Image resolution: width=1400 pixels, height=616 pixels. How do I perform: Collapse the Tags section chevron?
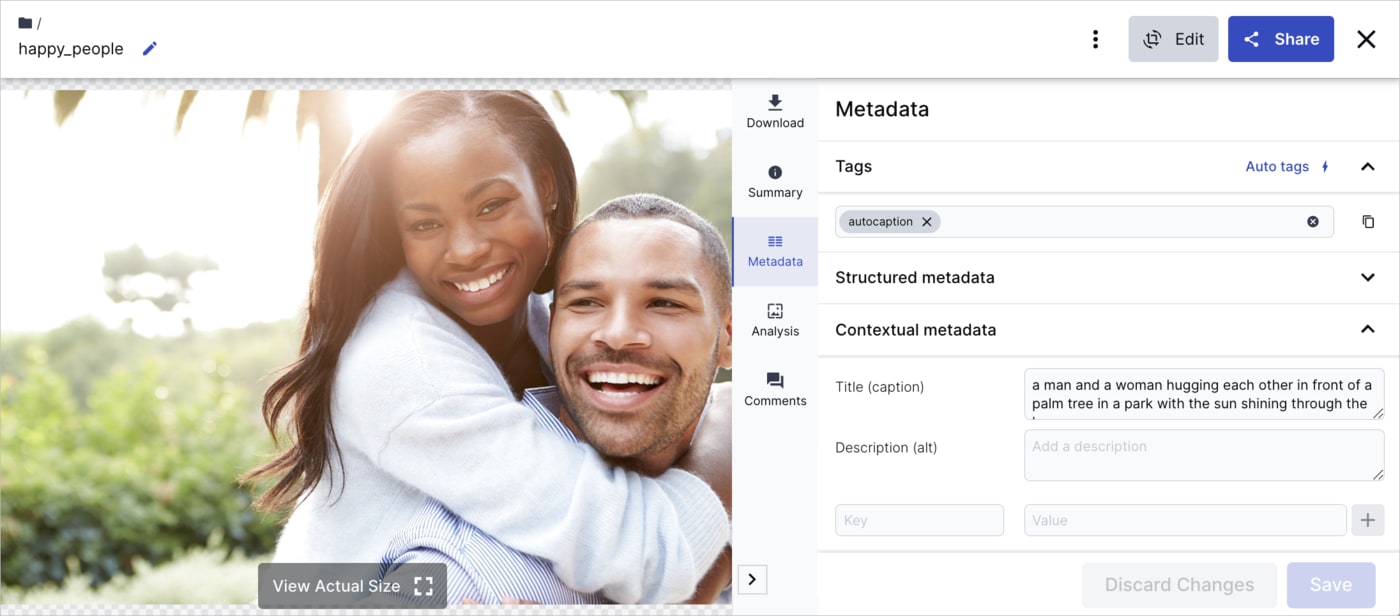(x=1367, y=167)
